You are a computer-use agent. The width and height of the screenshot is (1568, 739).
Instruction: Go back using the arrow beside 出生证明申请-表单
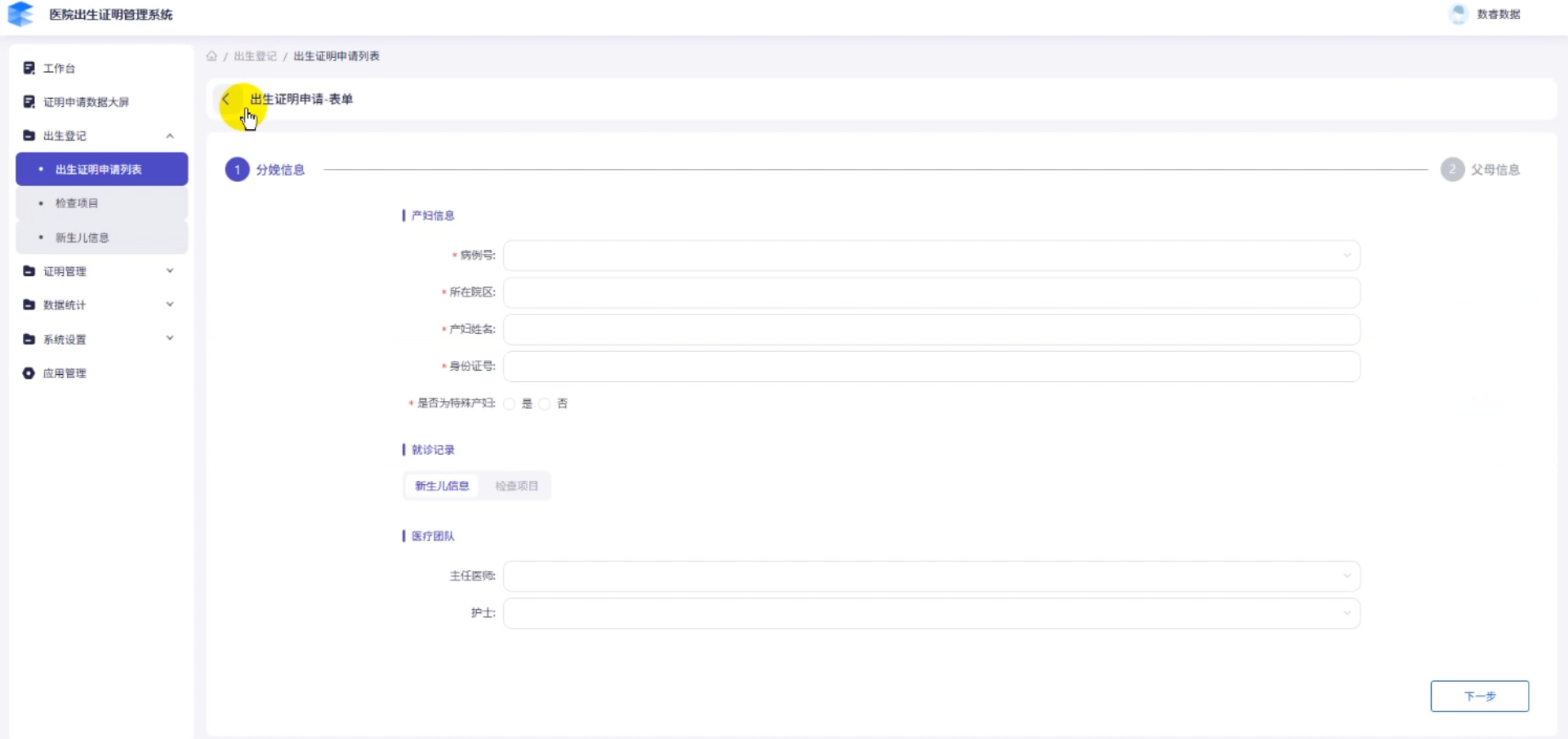point(226,99)
